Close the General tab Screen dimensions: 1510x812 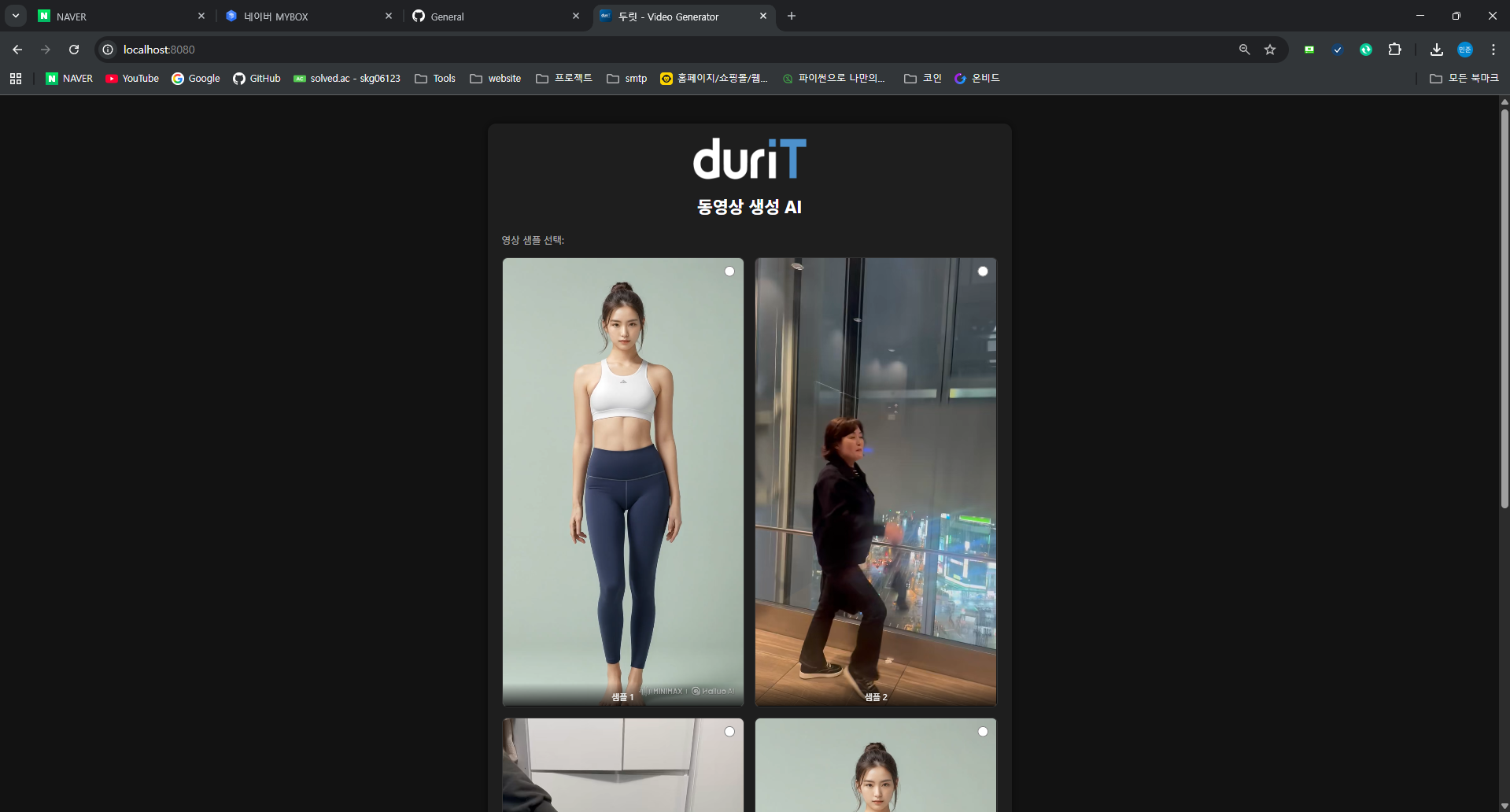(576, 16)
